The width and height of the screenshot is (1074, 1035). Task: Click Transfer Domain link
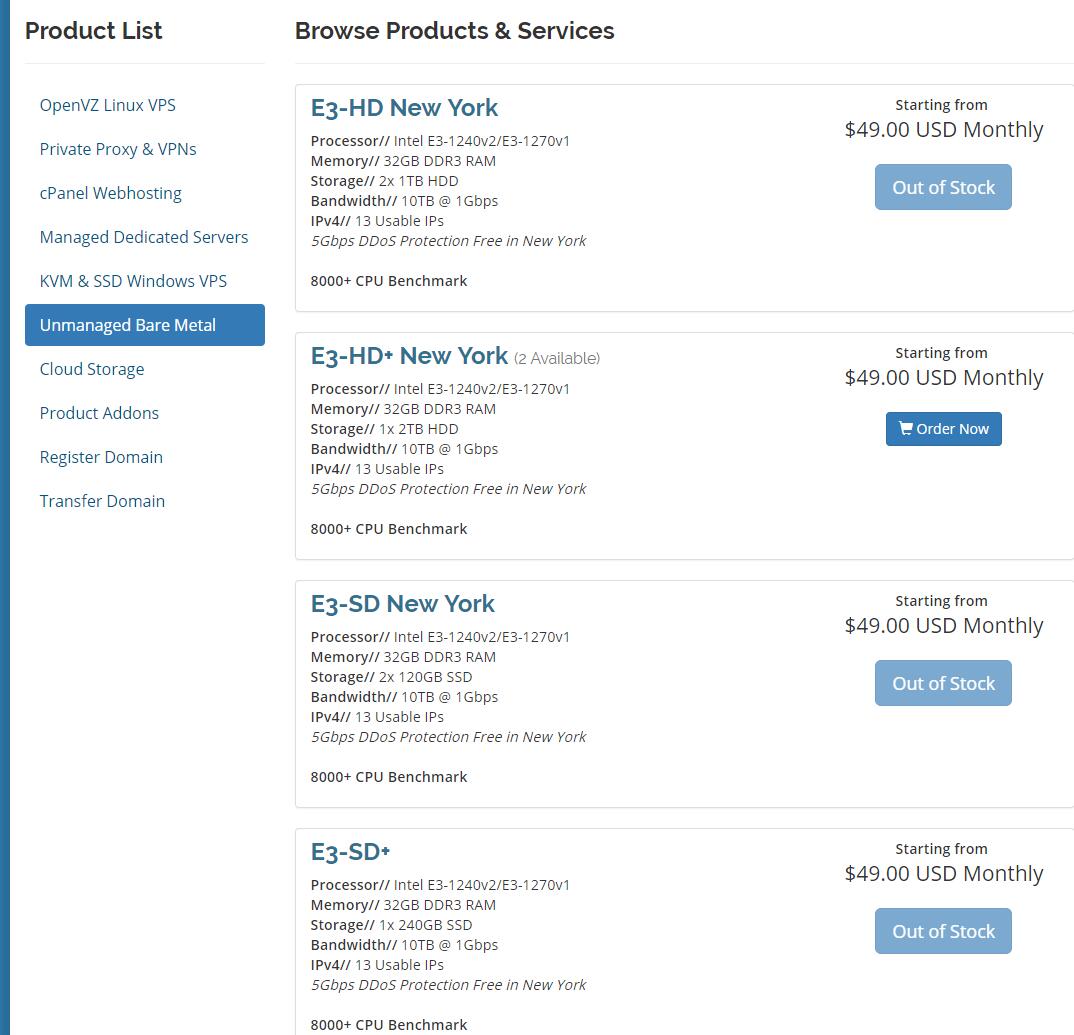pyautogui.click(x=102, y=501)
